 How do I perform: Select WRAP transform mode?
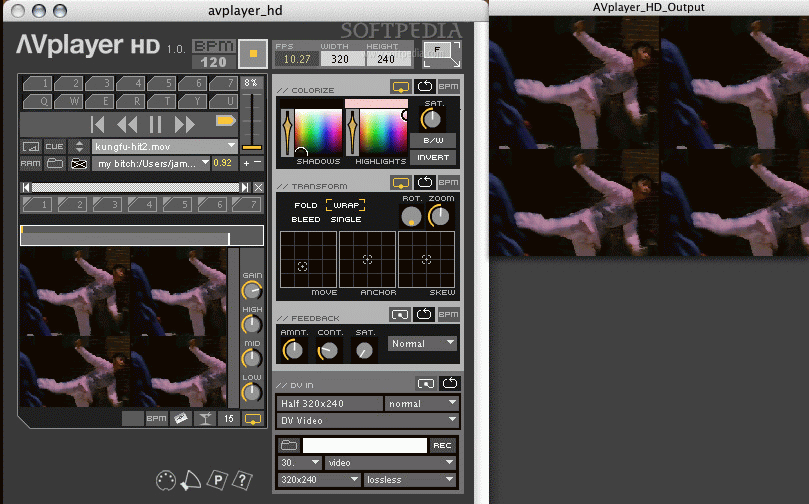coord(346,205)
